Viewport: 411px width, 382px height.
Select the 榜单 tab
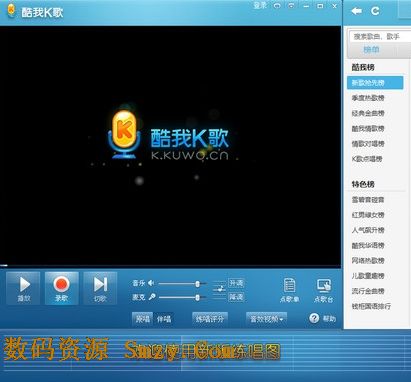click(371, 49)
